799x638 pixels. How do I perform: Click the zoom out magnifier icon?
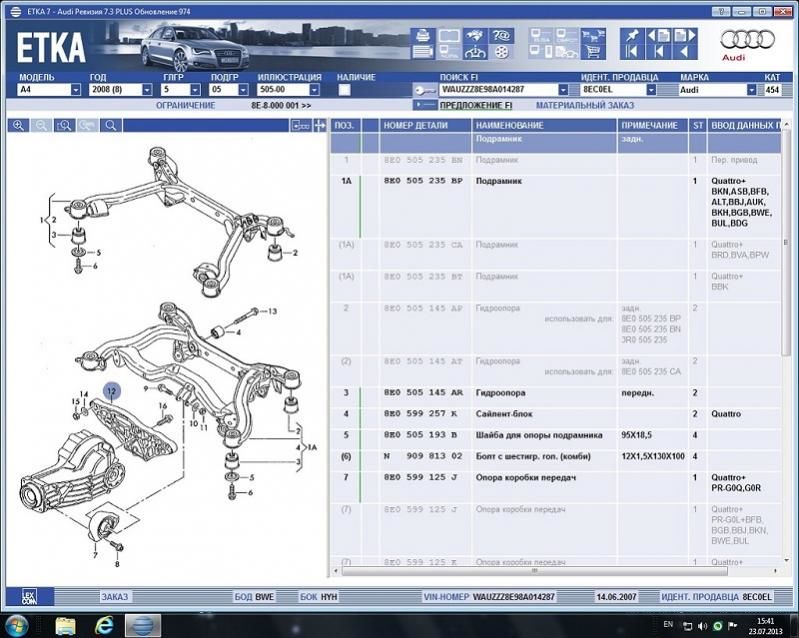pos(42,126)
